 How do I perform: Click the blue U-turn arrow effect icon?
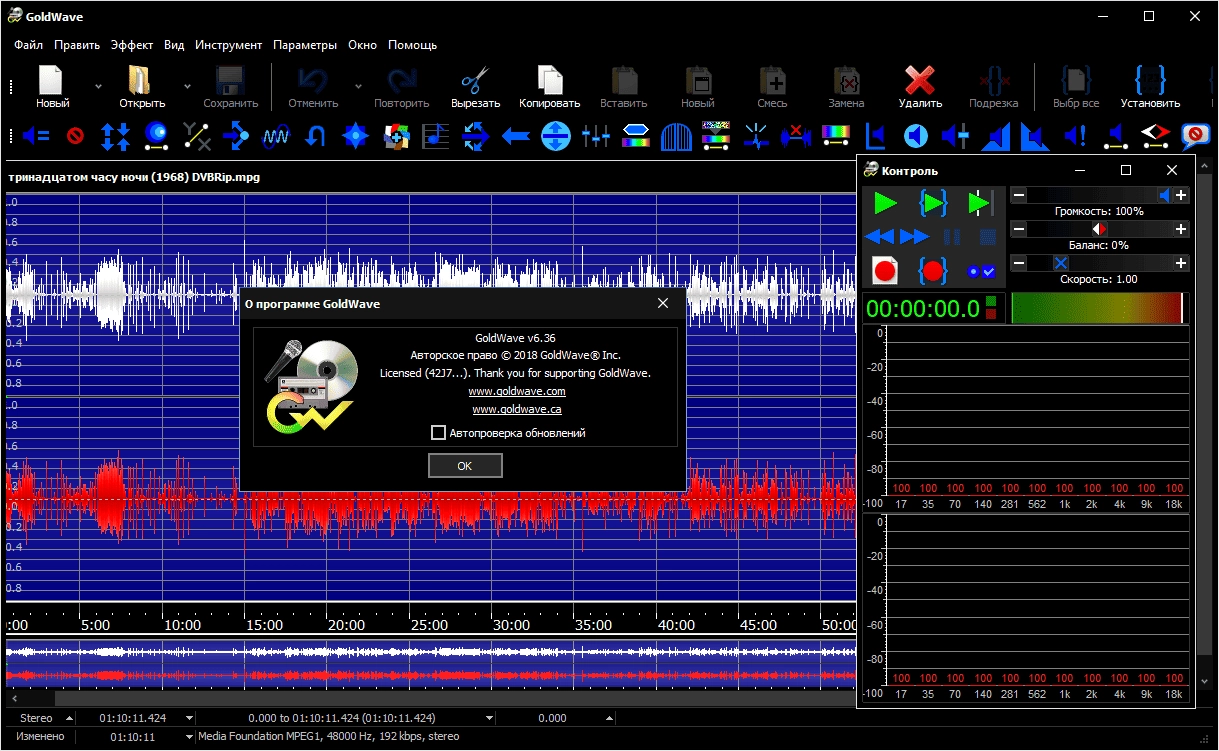tap(315, 135)
